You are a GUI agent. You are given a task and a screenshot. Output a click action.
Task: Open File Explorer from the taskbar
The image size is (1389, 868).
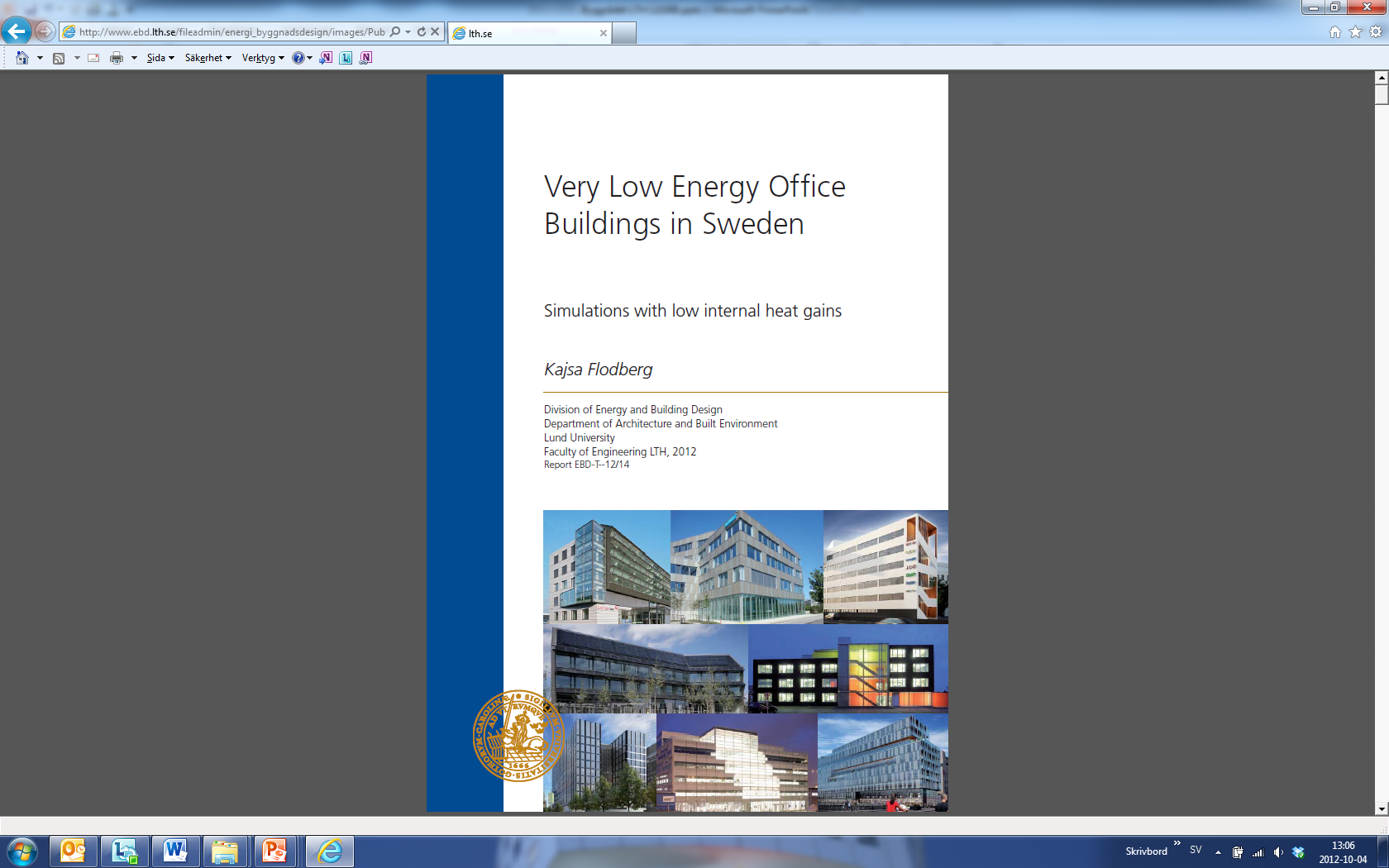pyautogui.click(x=226, y=851)
